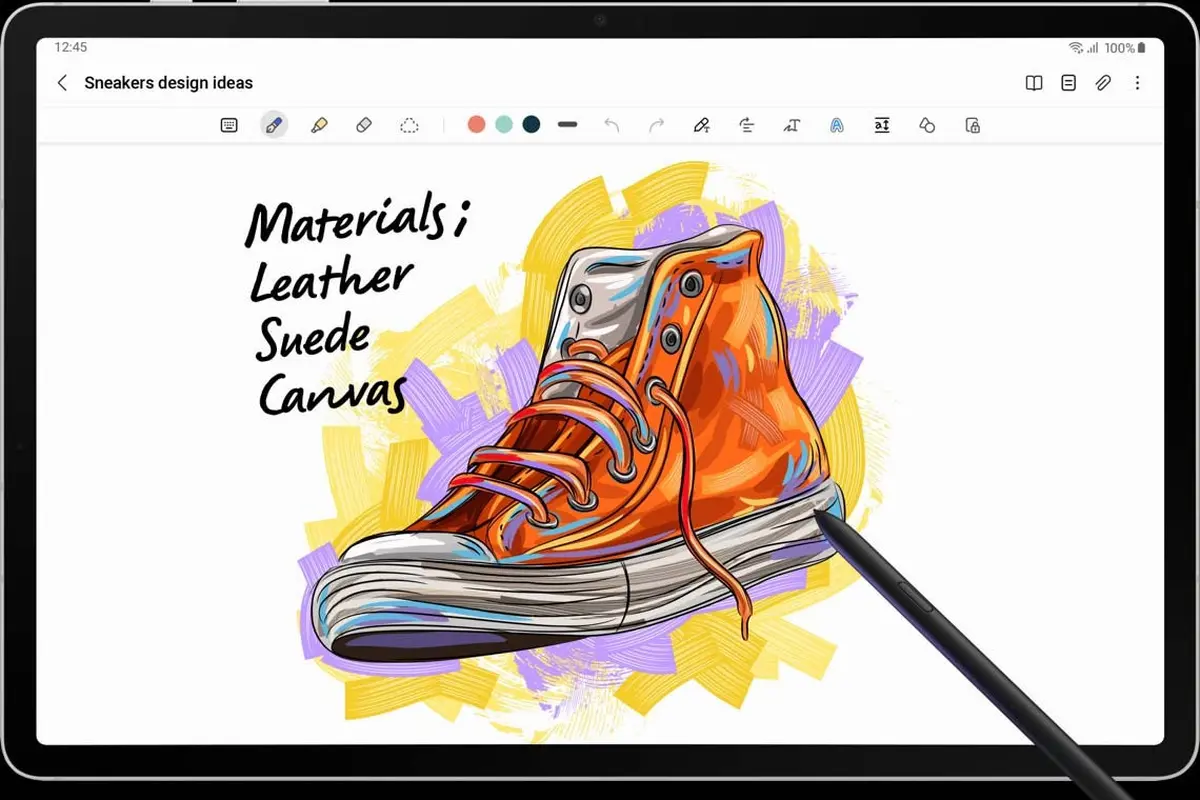This screenshot has height=800, width=1200.
Task: Open the text style A icon
Action: 837,125
